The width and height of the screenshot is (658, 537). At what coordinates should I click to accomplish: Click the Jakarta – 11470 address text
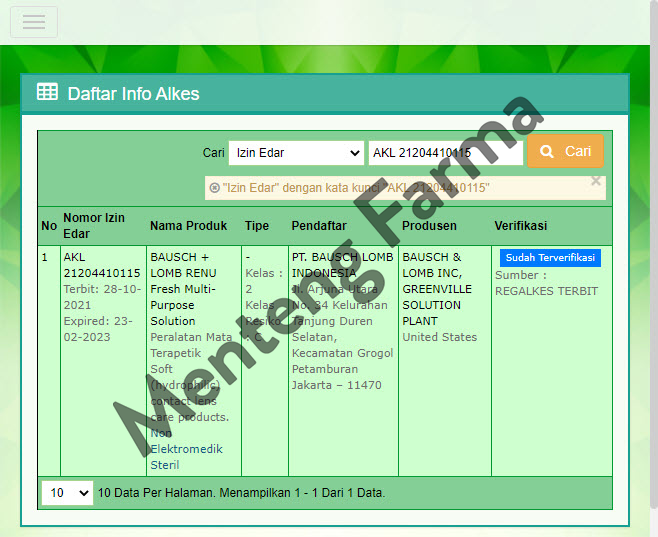pos(337,385)
